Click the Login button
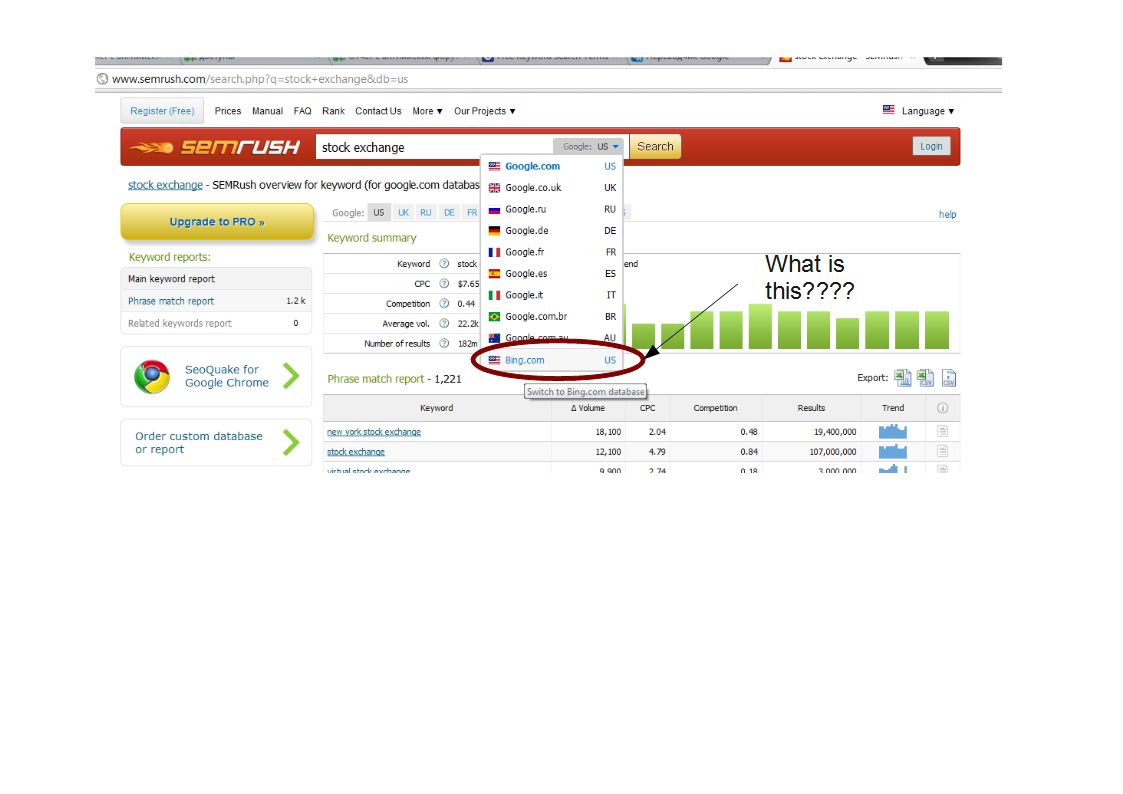Screen dimensions: 1123x794 click(931, 146)
